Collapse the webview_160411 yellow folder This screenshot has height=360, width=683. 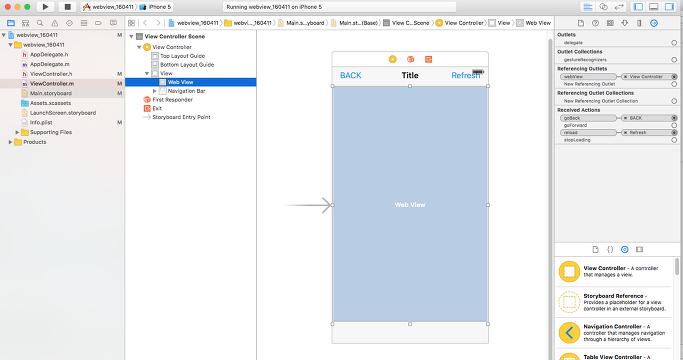[x=10, y=45]
